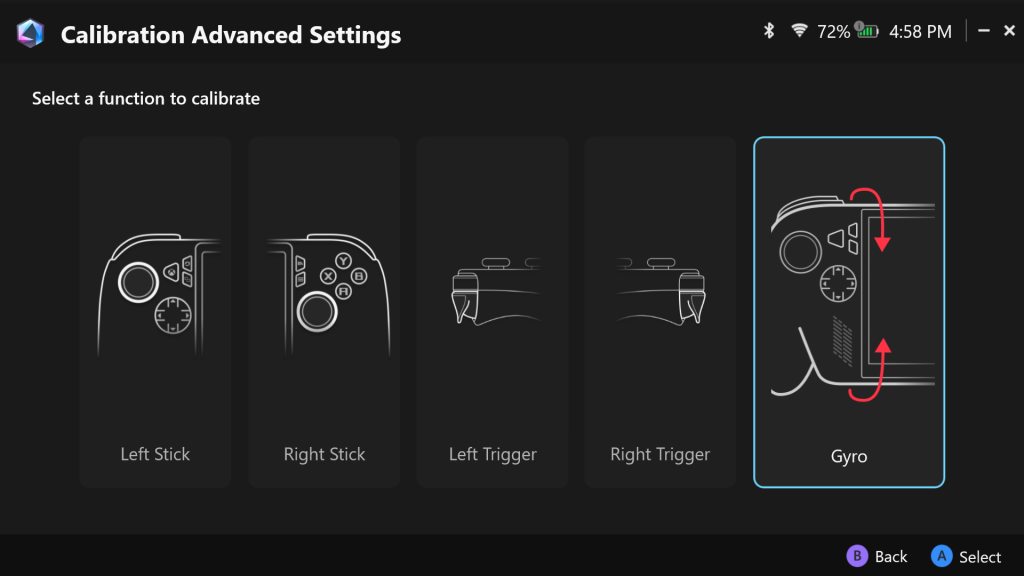The width and height of the screenshot is (1024, 576).
Task: Click the 72% battery percentage text
Action: (833, 32)
